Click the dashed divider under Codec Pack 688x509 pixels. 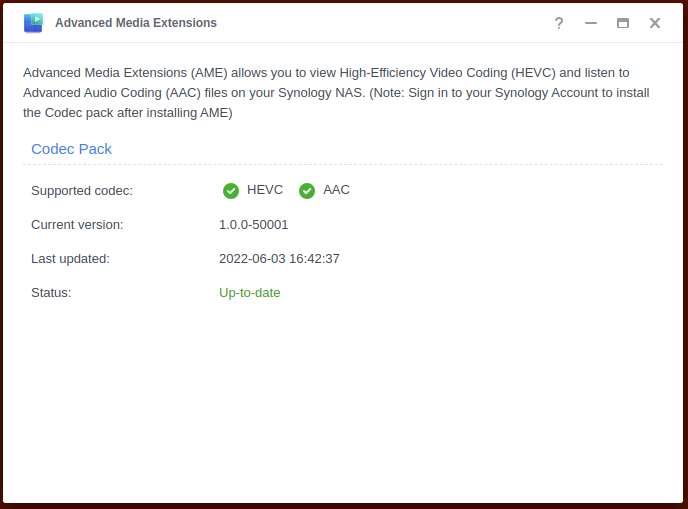343,165
